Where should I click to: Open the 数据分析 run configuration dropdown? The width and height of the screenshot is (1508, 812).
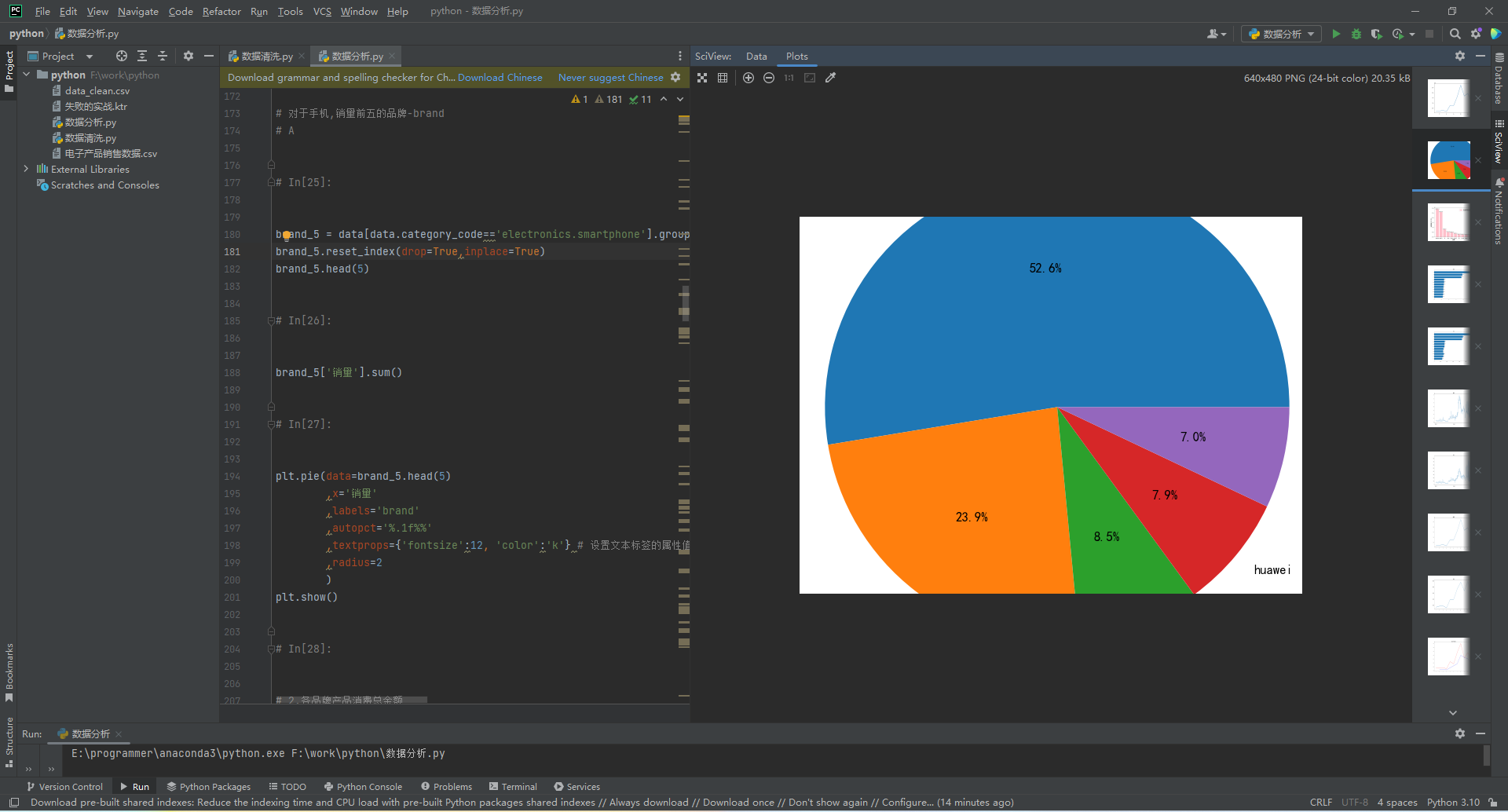coord(1282,34)
